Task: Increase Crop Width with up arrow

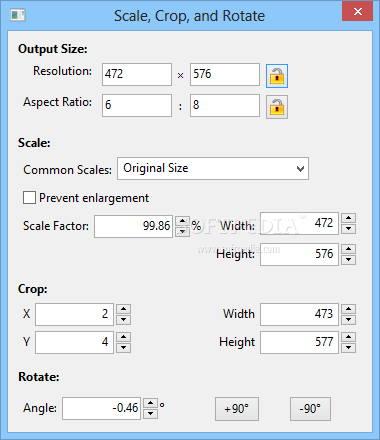Action: tap(348, 309)
